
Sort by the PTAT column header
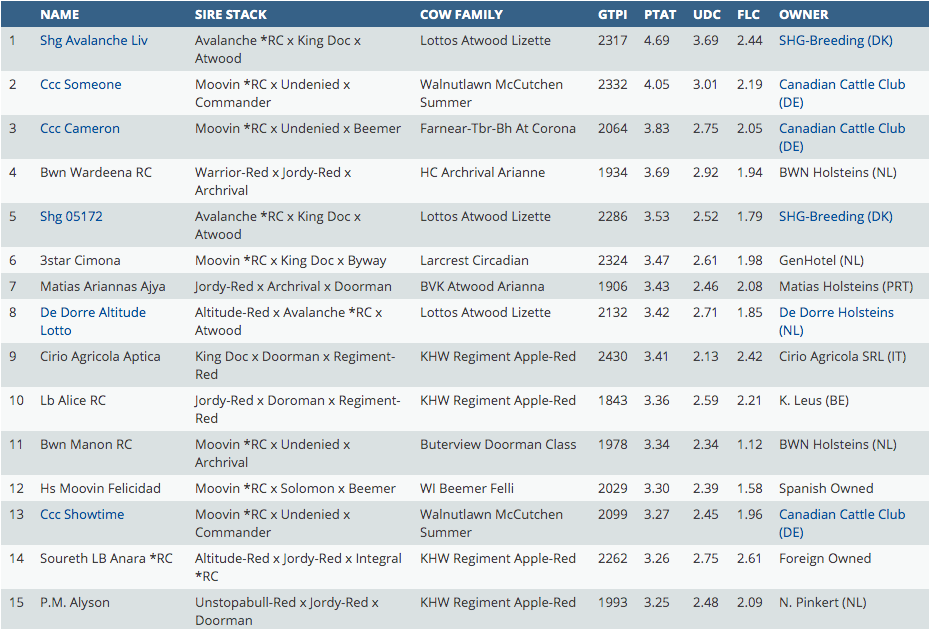coord(660,15)
